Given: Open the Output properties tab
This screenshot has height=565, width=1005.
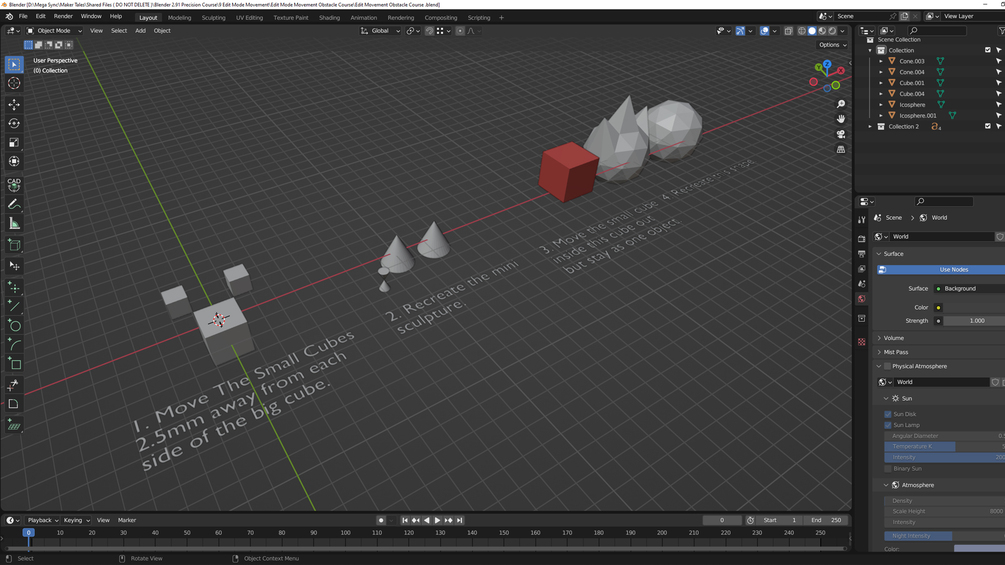Looking at the screenshot, I should [861, 254].
